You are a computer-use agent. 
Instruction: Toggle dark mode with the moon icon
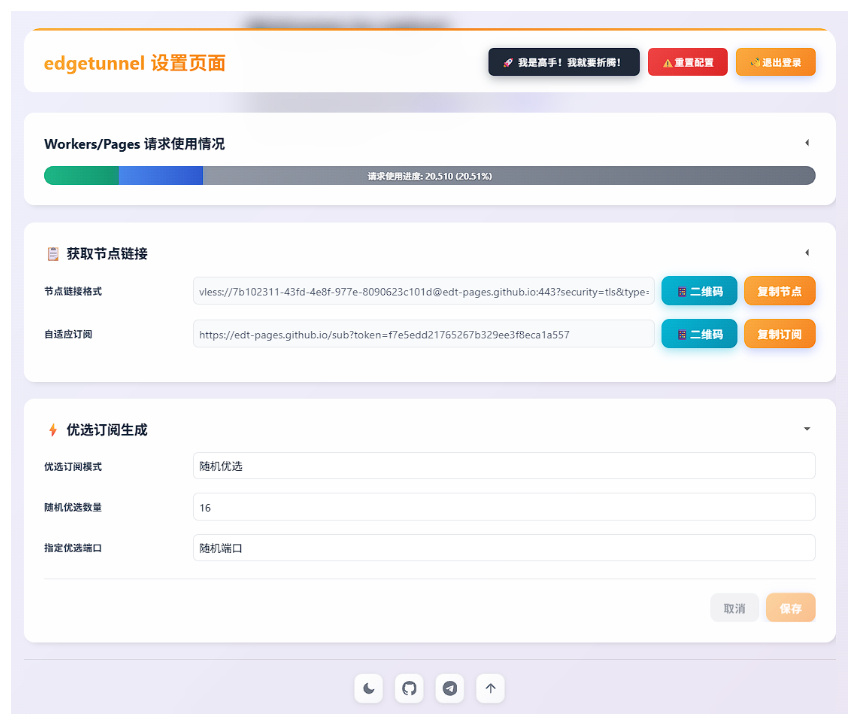369,689
